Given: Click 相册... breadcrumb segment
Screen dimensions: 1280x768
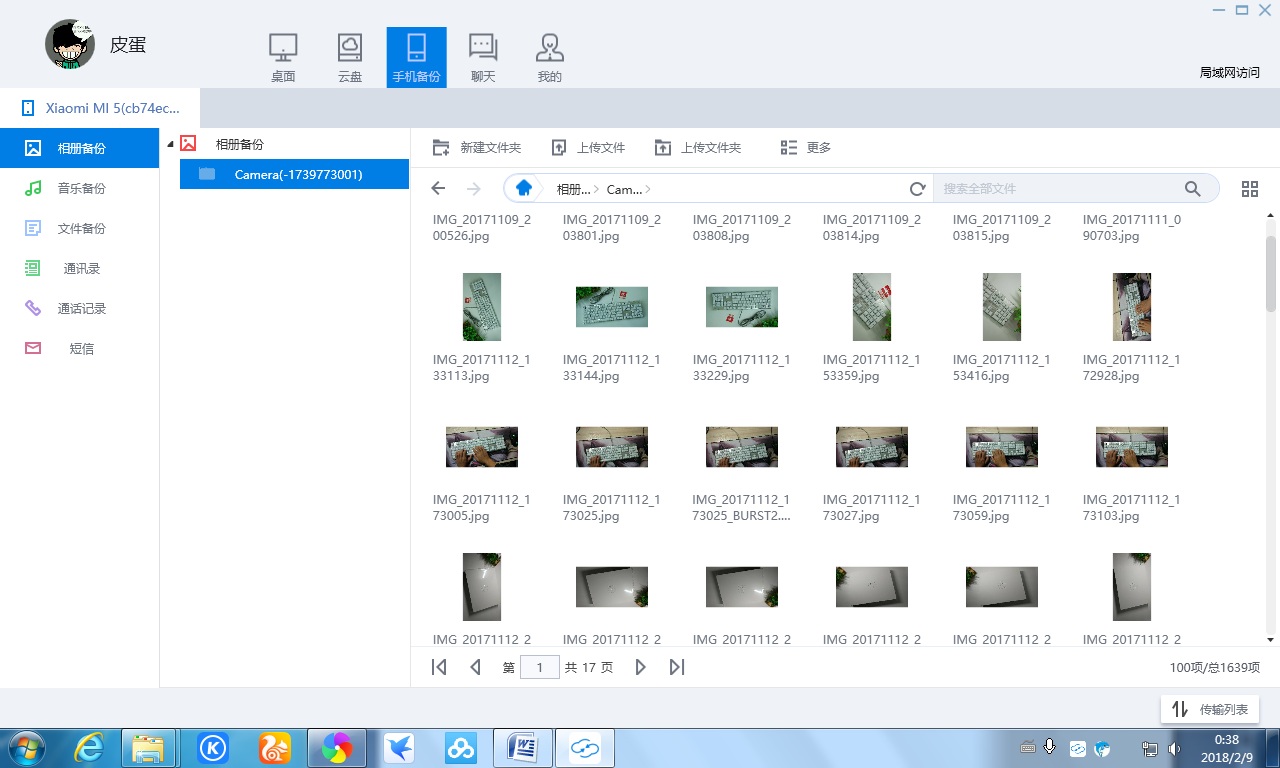Looking at the screenshot, I should pyautogui.click(x=575, y=189).
